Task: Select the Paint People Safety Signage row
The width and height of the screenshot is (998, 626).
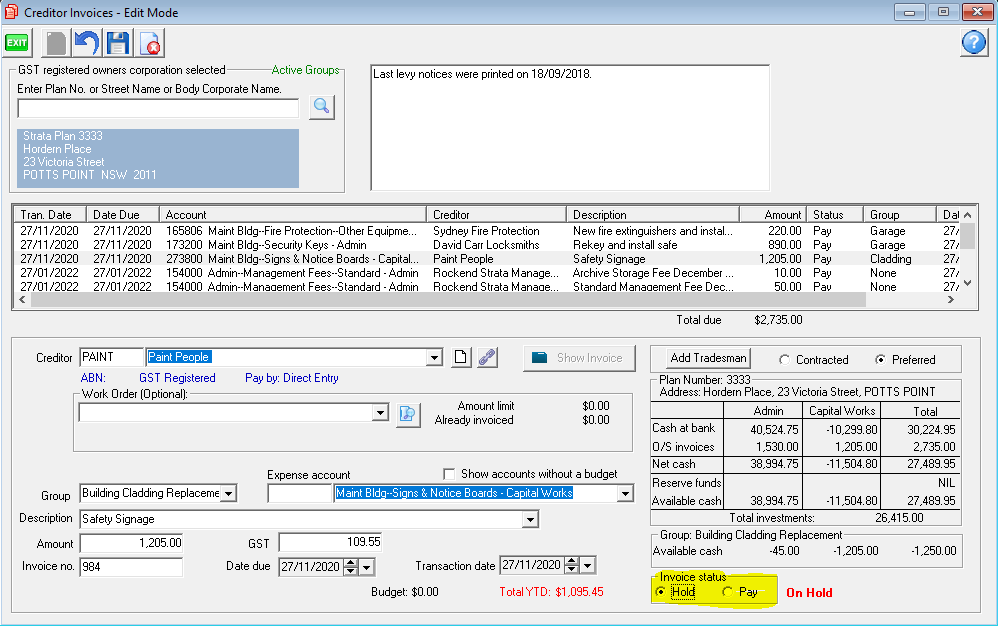Action: 487,259
